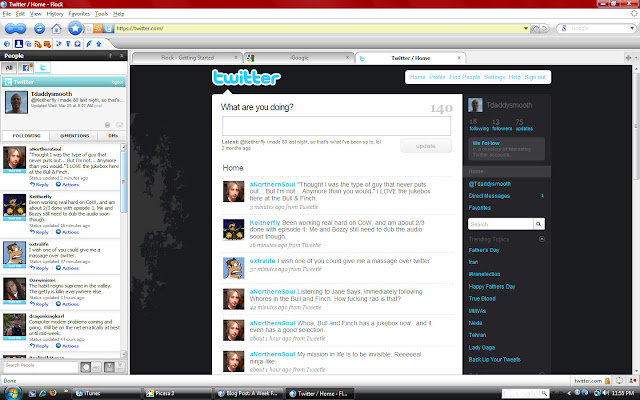
Task: Close the People sidebar panel
Action: click(x=122, y=56)
